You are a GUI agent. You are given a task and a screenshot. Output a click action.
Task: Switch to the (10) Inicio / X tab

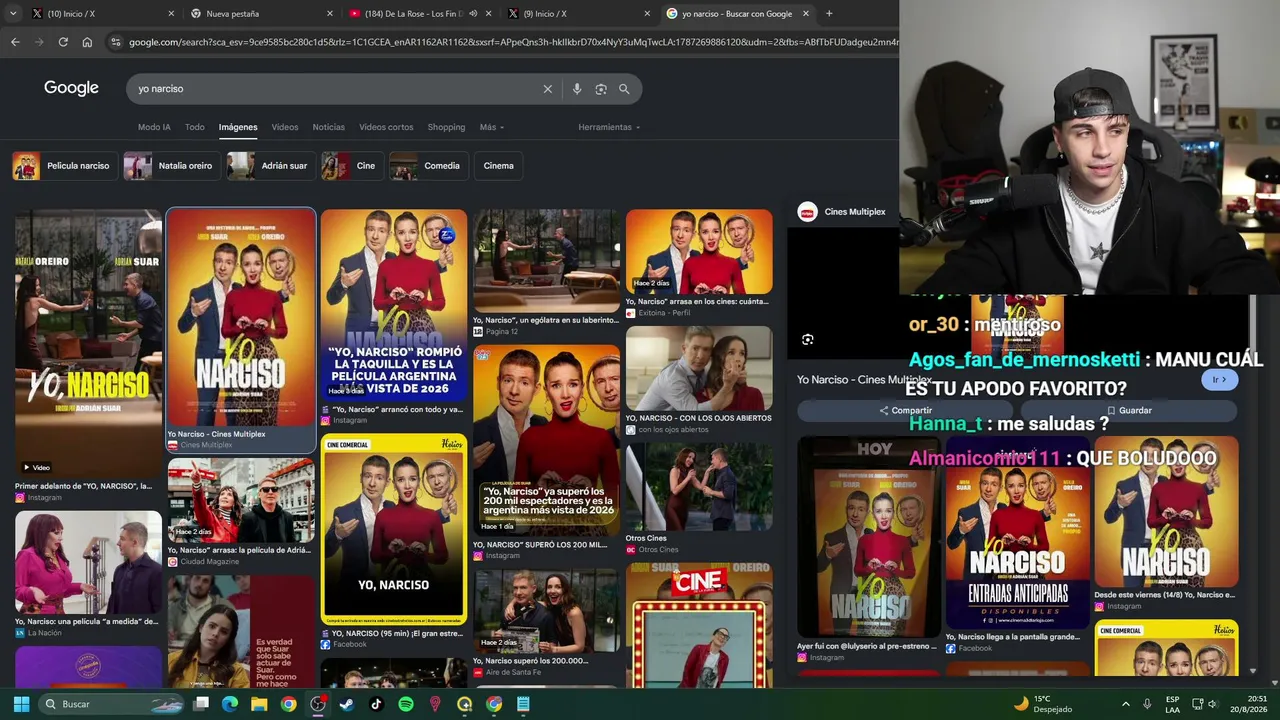(100, 14)
